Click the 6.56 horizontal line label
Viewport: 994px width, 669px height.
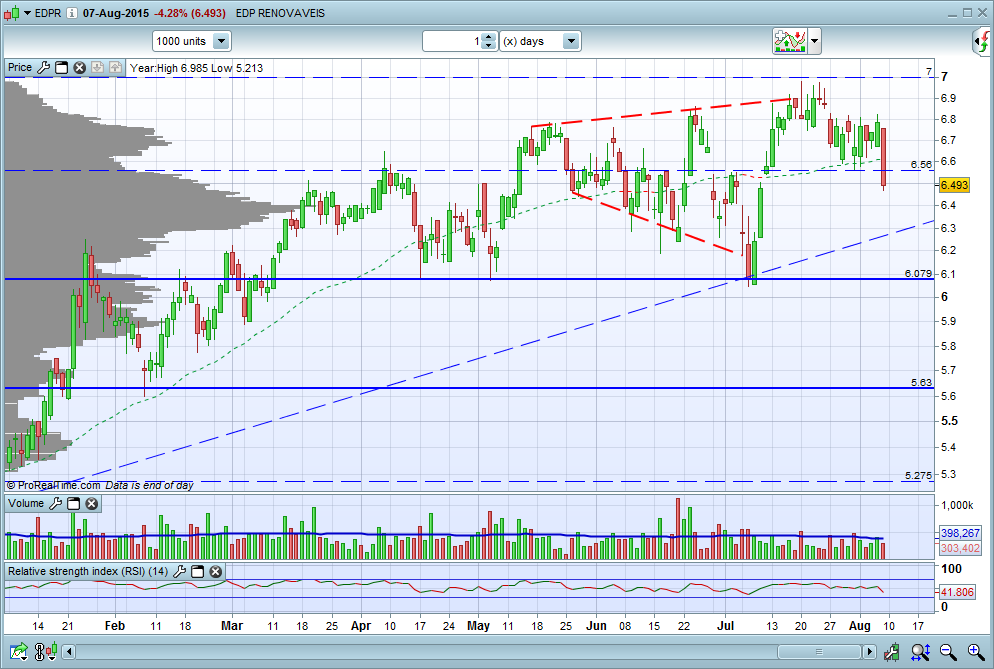[x=921, y=164]
